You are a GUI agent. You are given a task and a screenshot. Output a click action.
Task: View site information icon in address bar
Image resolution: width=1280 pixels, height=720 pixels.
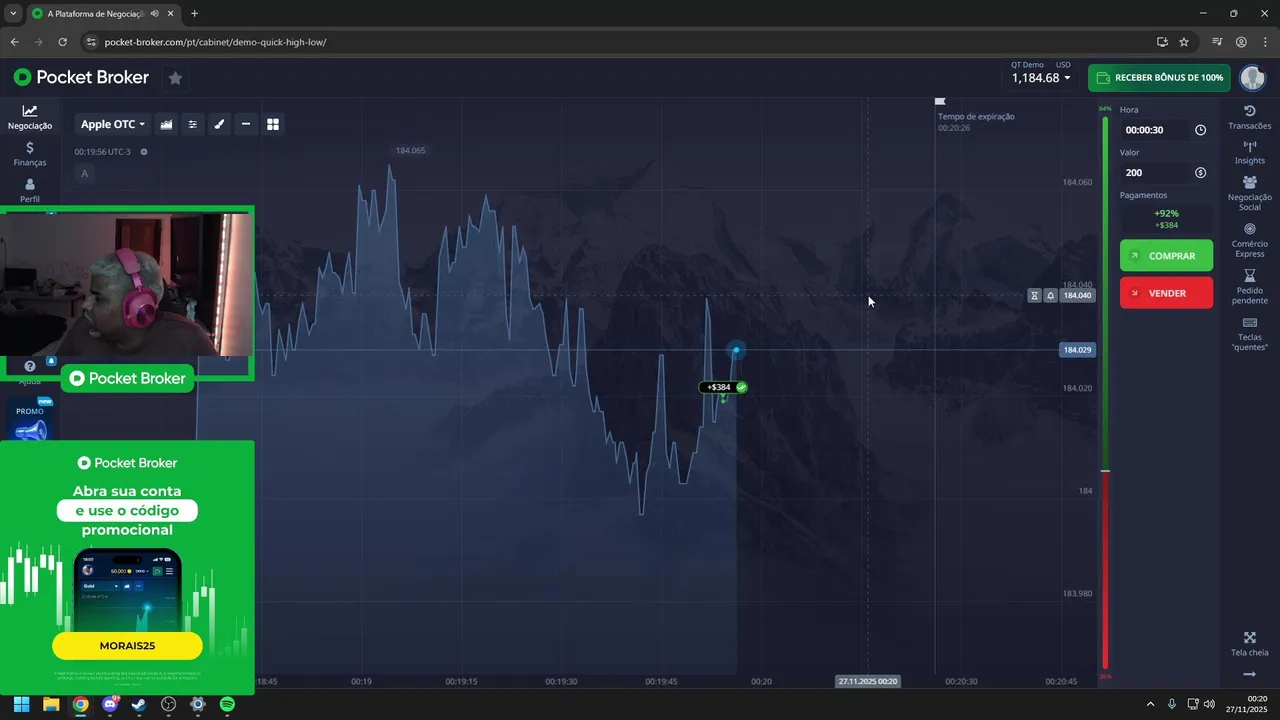pyautogui.click(x=91, y=42)
